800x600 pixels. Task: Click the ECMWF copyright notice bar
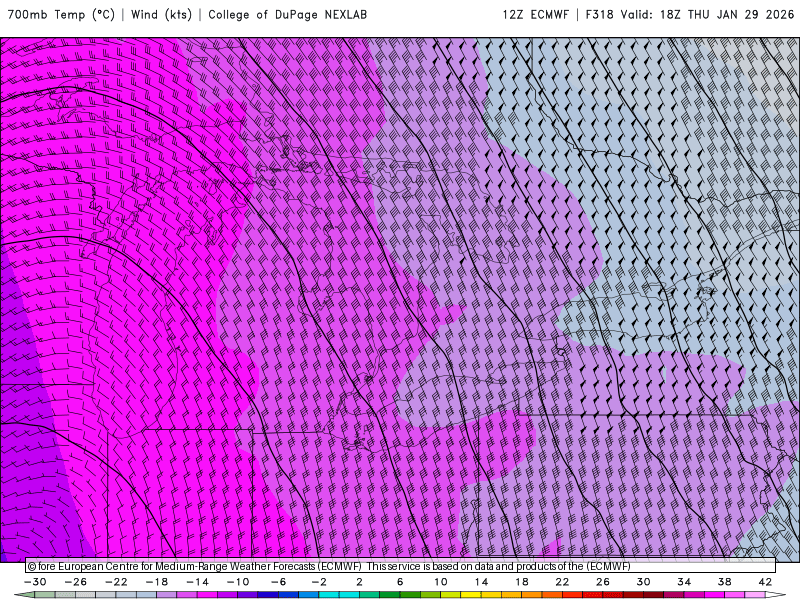tap(401, 566)
